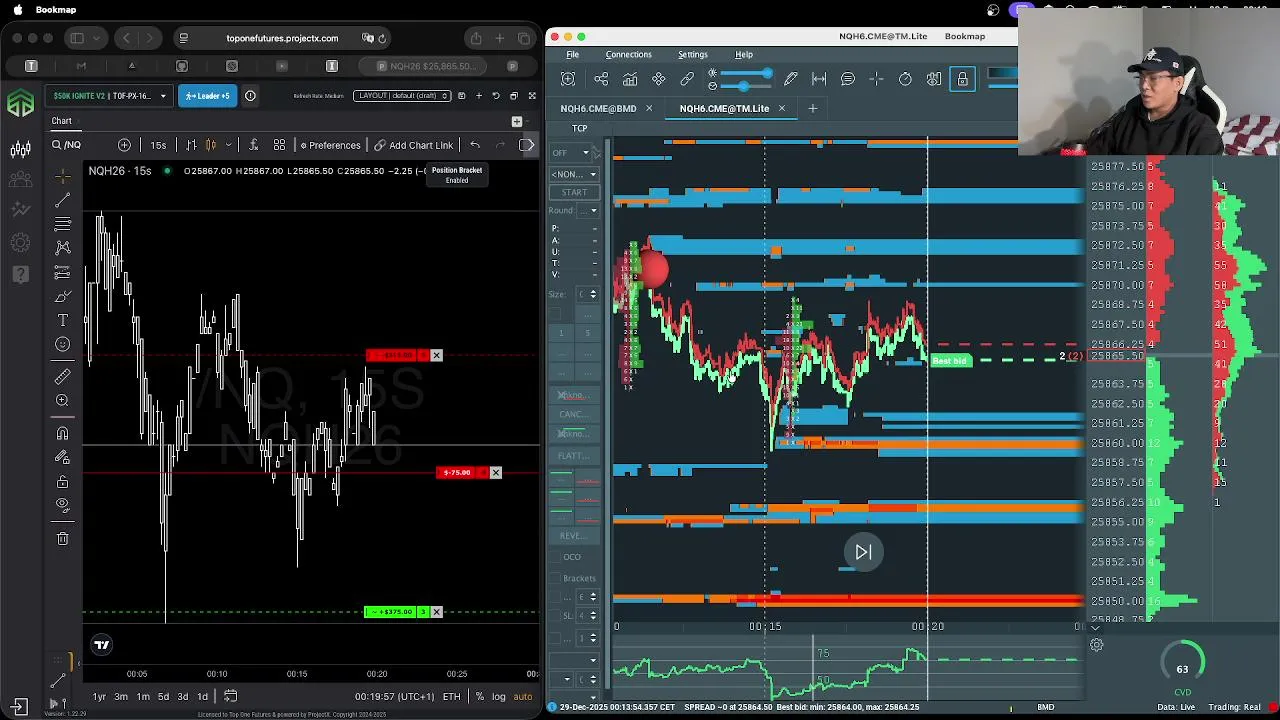
Task: Select the Chart tab in ProjectX
Action: click(x=61, y=121)
